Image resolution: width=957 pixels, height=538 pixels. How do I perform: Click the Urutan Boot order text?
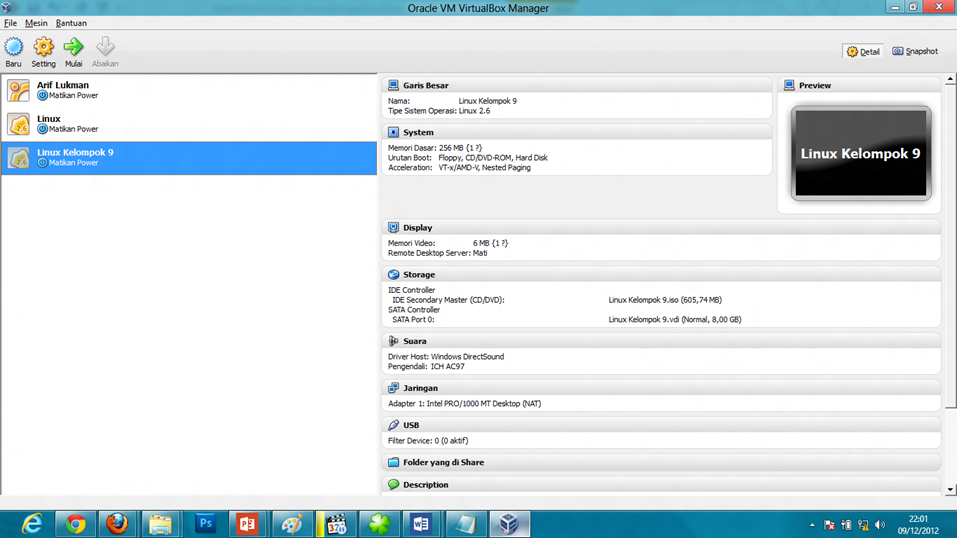point(468,158)
